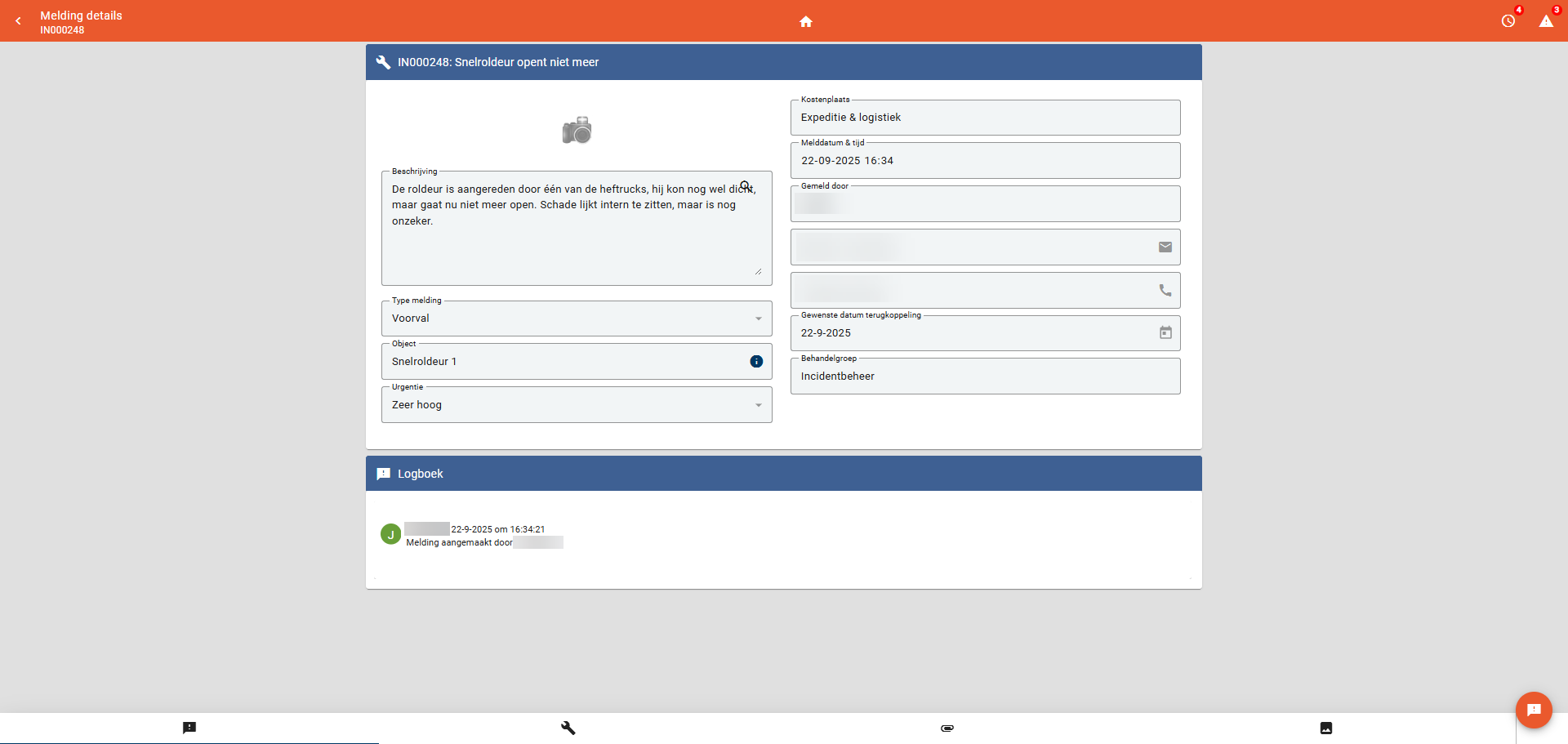Image resolution: width=1568 pixels, height=744 pixels.
Task: Click the orange floating chat button
Action: coord(1534,710)
